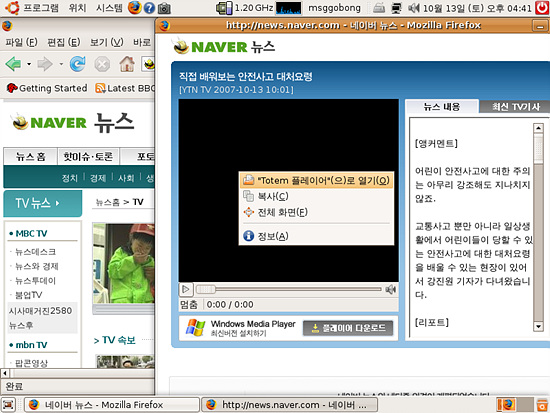
Task: Click the CPU frequency monitor applet
Action: pos(244,8)
